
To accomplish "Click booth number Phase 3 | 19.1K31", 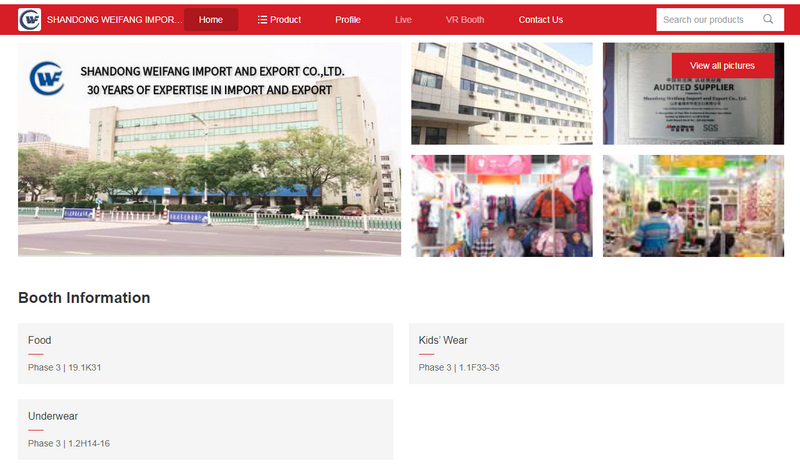I will (64, 367).
